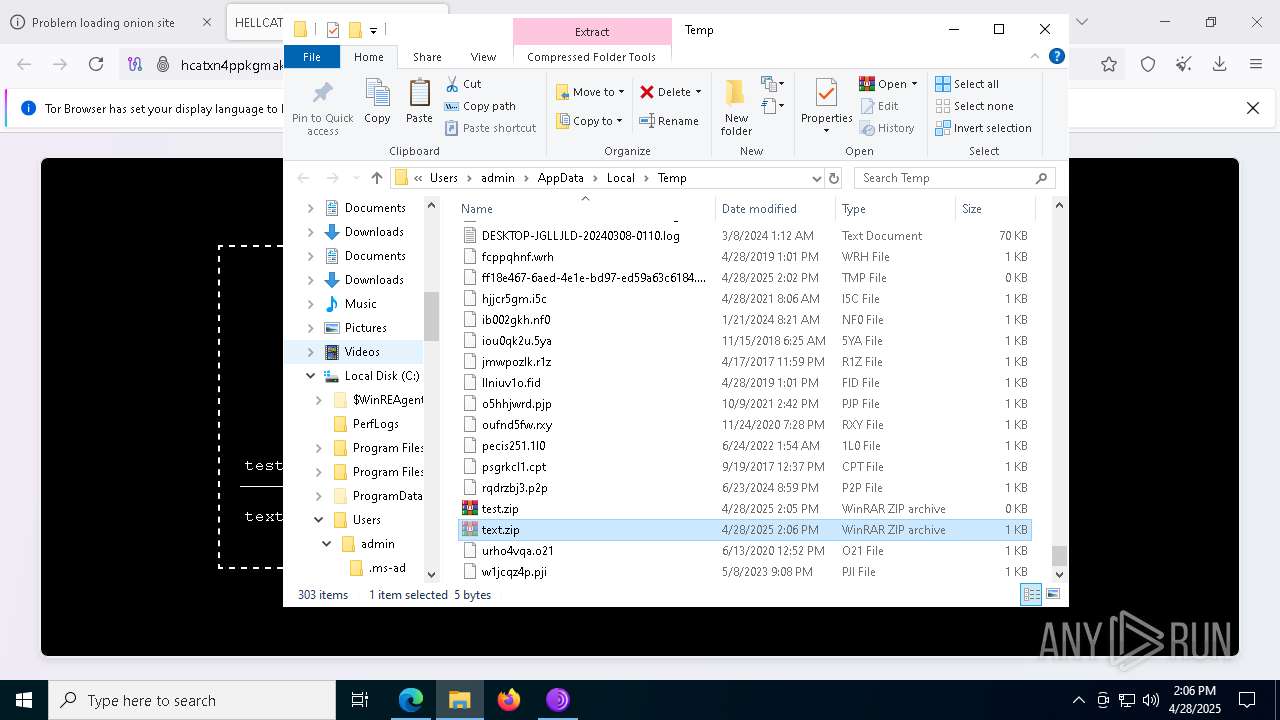Click Users in the address path
1280x720 pixels.
point(444,178)
